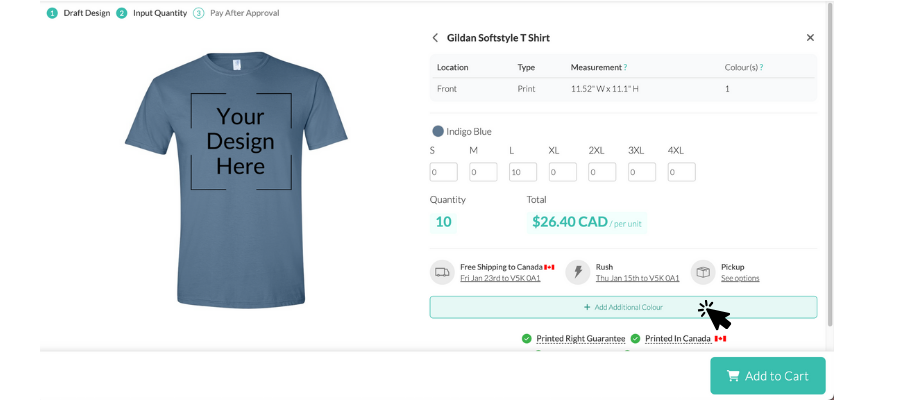Open the Thu Jan 15th rush link
900x400 pixels.
coord(637,278)
